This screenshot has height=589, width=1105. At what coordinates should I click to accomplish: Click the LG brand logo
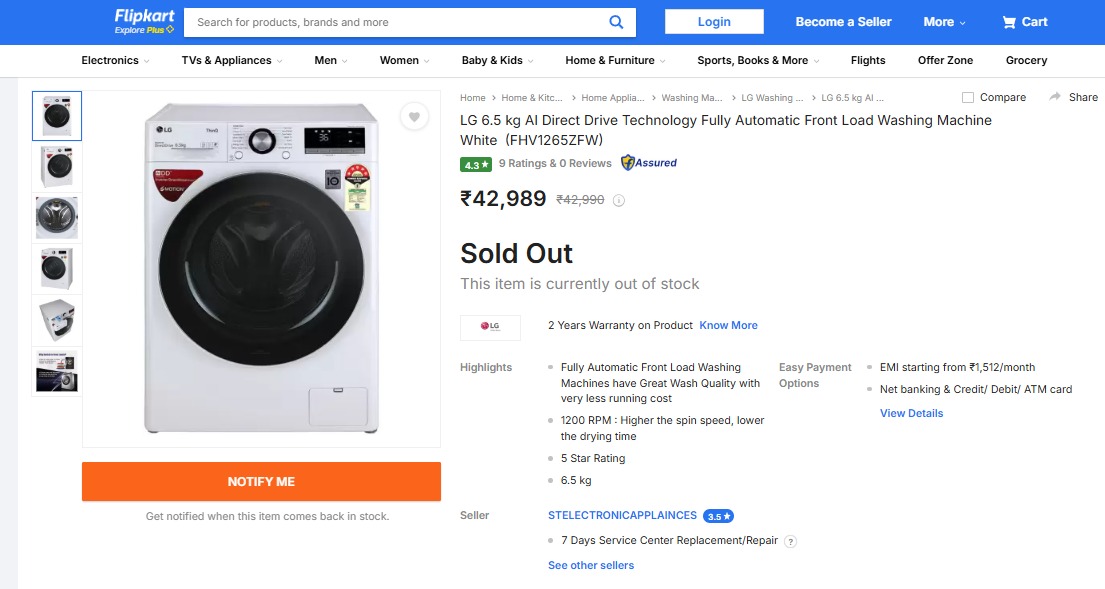[x=490, y=327]
